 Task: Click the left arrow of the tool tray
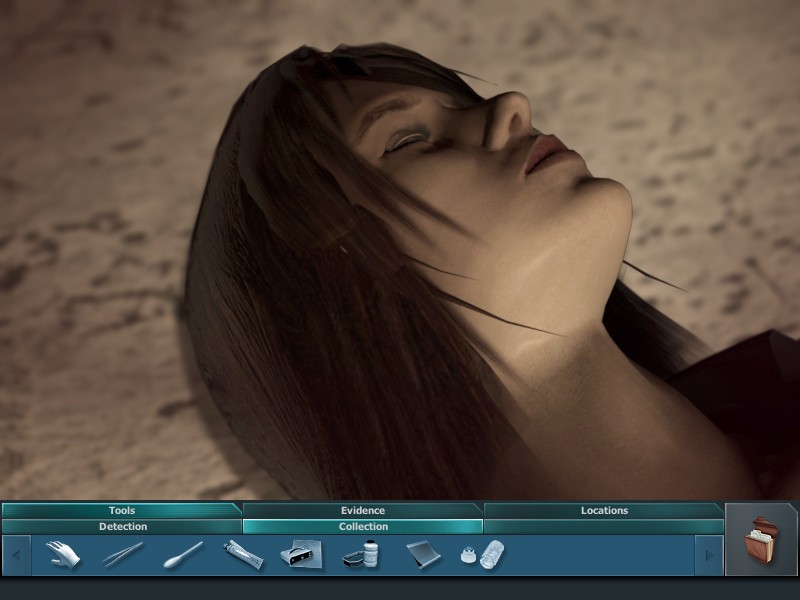point(16,555)
